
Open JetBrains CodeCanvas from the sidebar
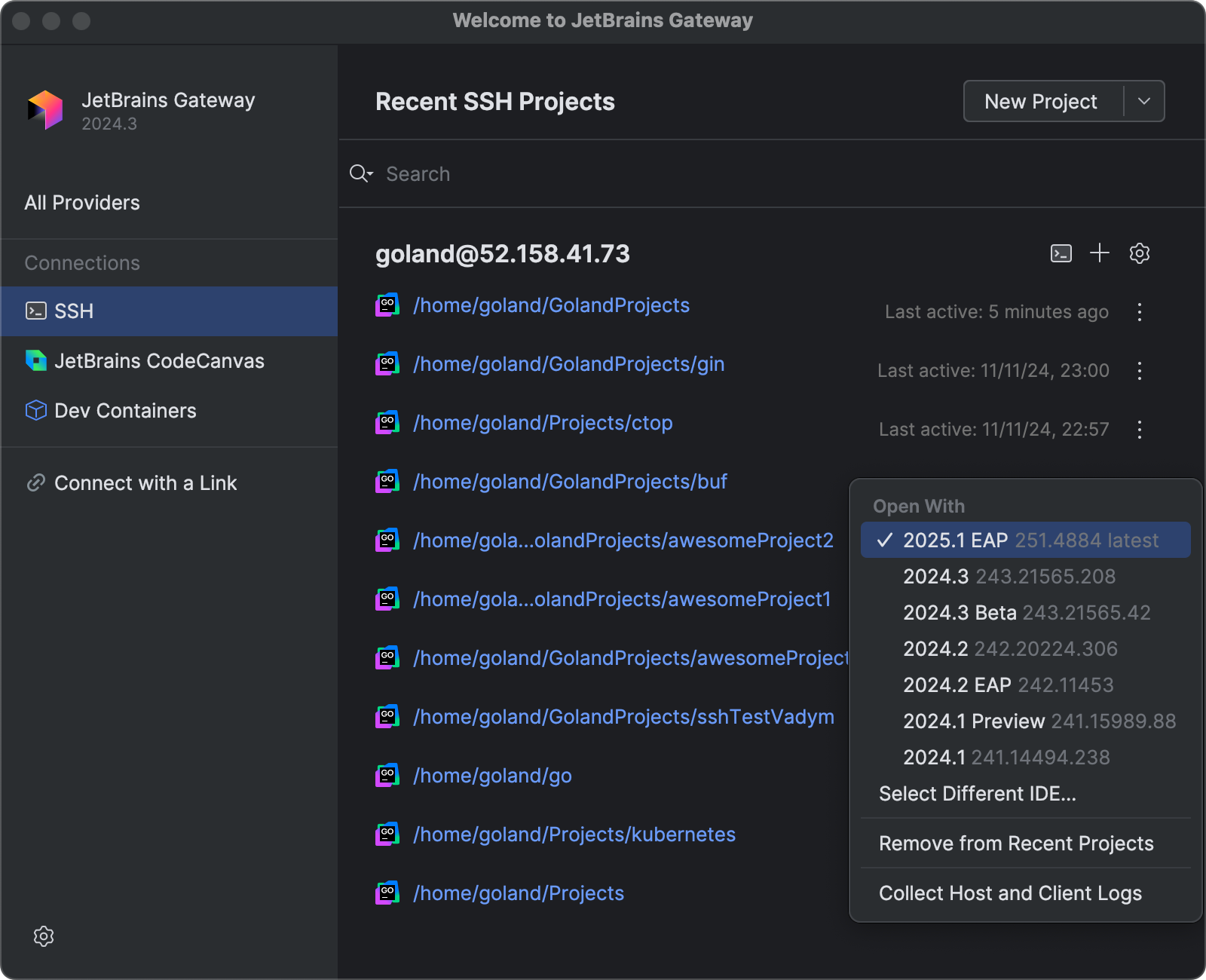(159, 360)
